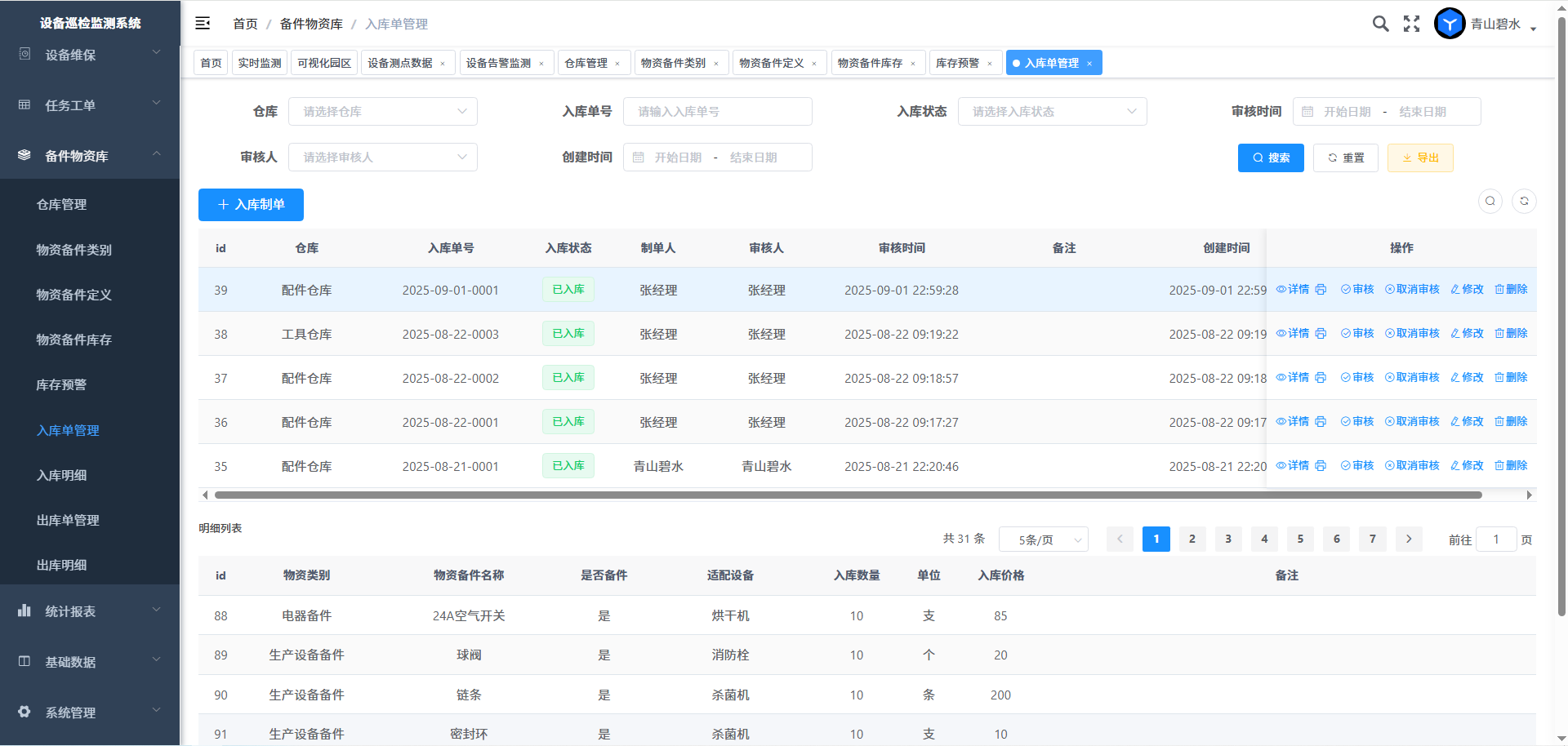Close the 库存预警 tab with its x icon
The width and height of the screenshot is (1568, 746).
(x=990, y=64)
